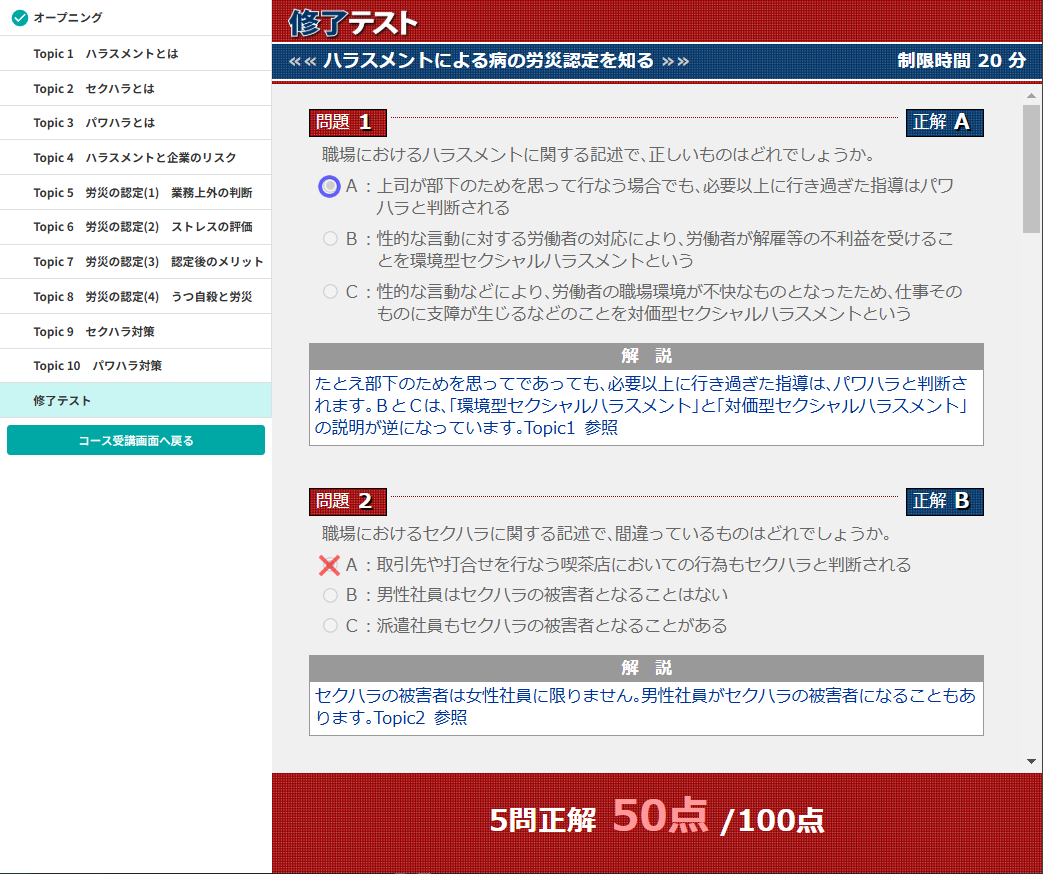Open Topic 9 セクハラ対策
The height and width of the screenshot is (874, 1043).
pos(136,331)
